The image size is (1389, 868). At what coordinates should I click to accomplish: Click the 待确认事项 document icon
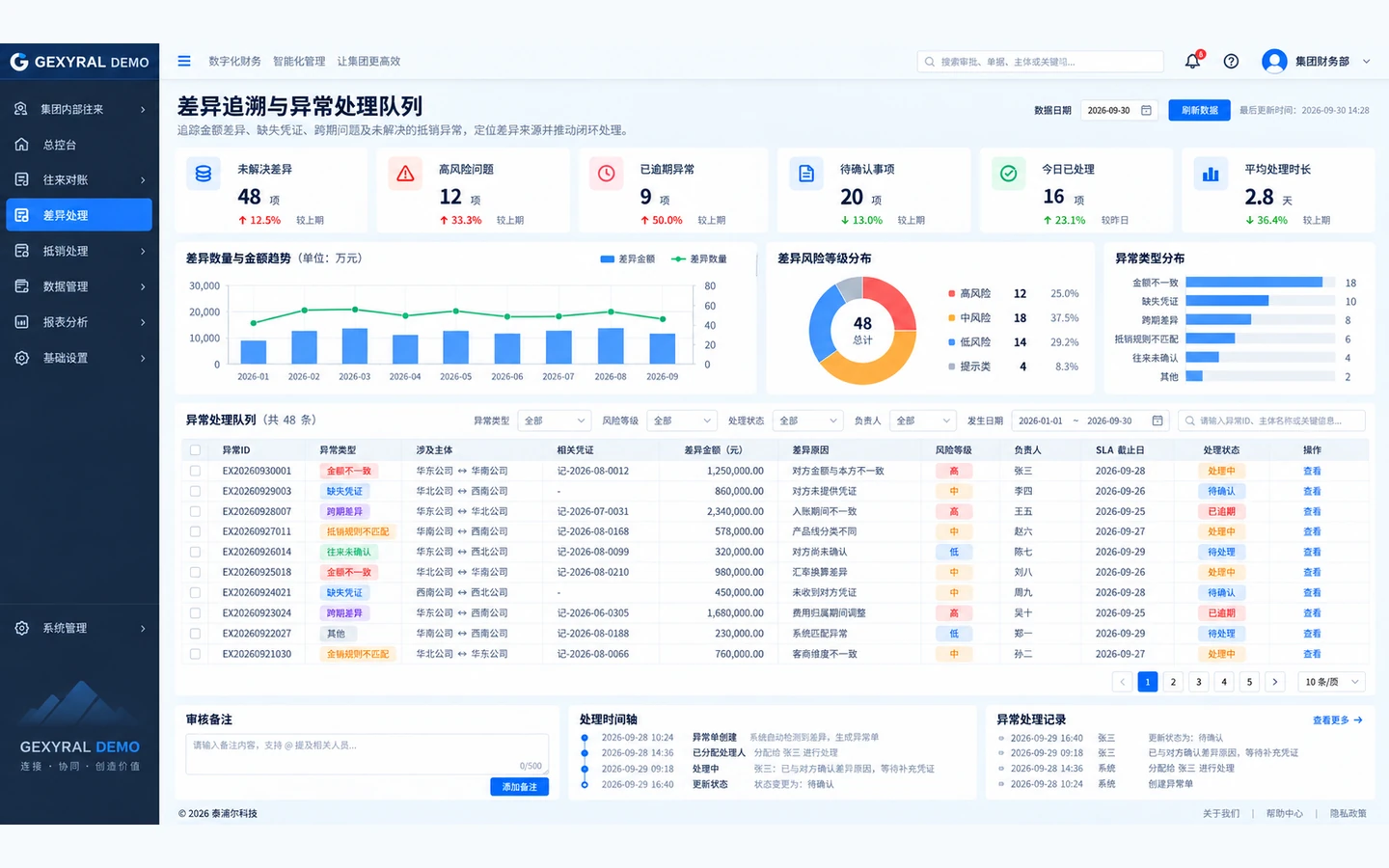tap(806, 174)
